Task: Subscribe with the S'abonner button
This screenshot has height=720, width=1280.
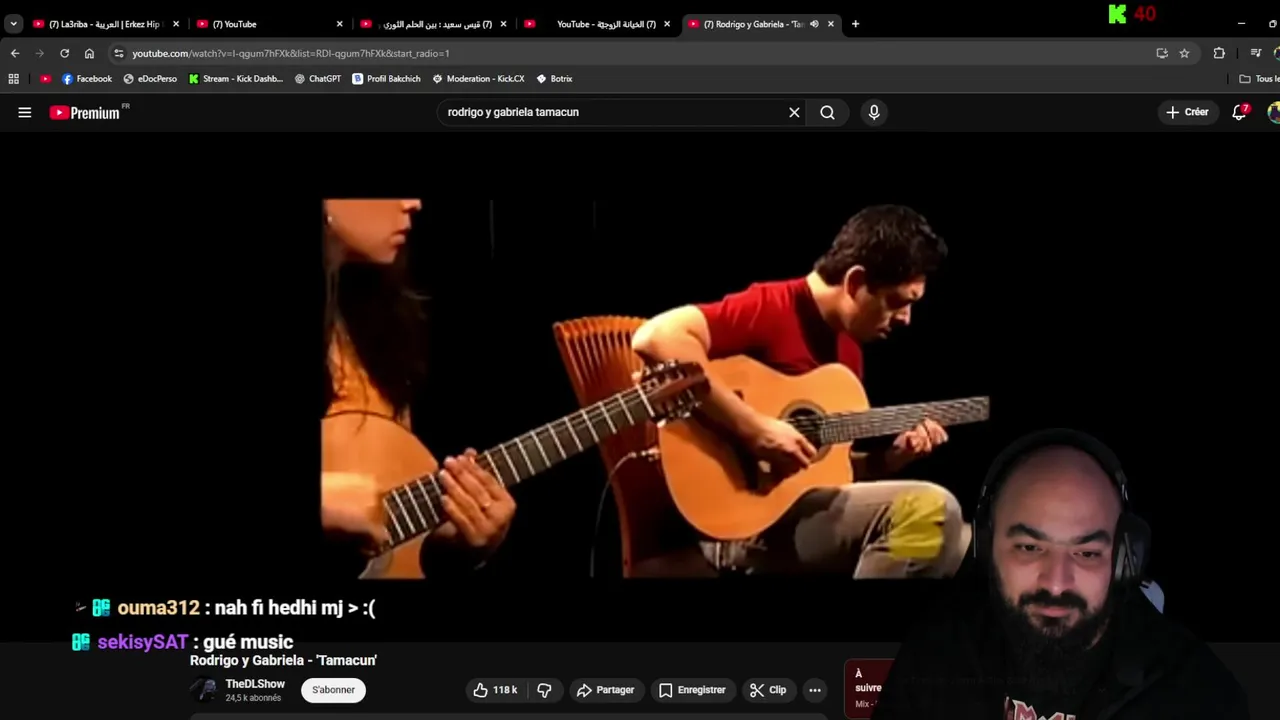Action: pos(333,690)
